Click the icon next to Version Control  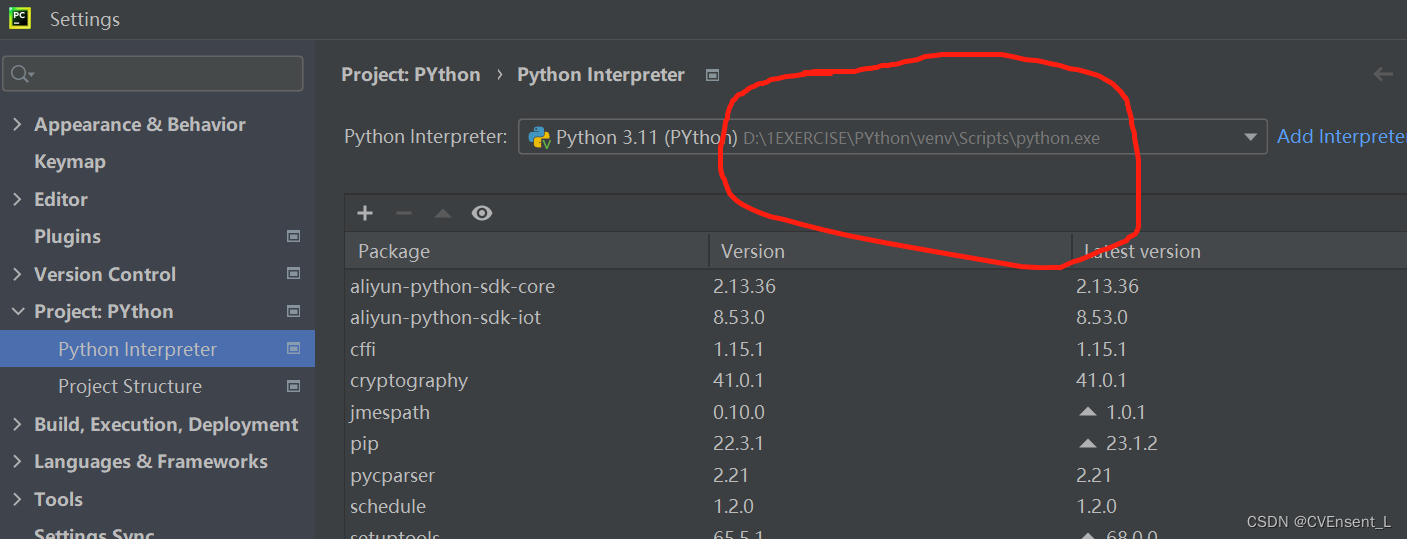click(294, 274)
